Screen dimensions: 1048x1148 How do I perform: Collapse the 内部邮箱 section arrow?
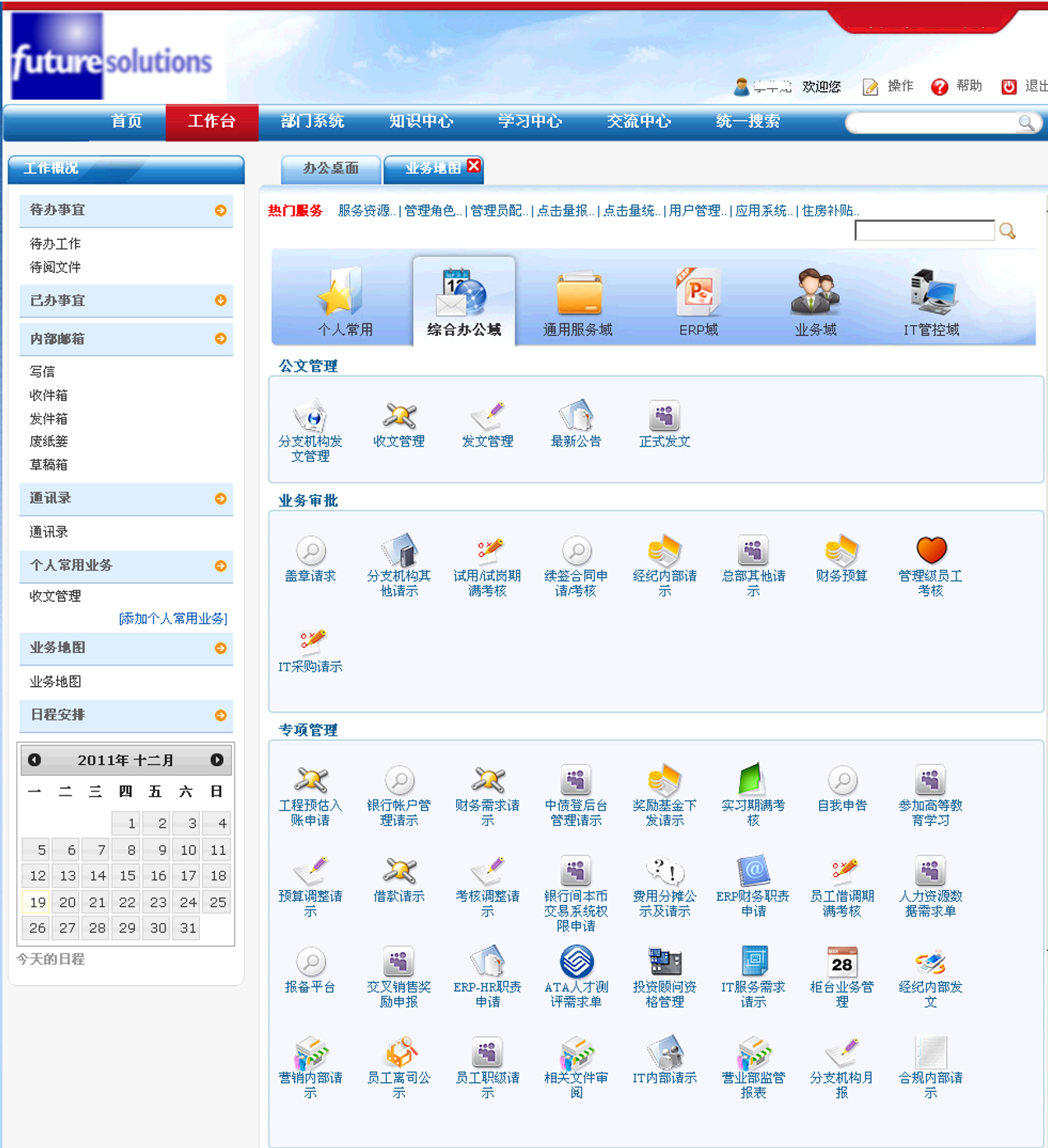(221, 338)
